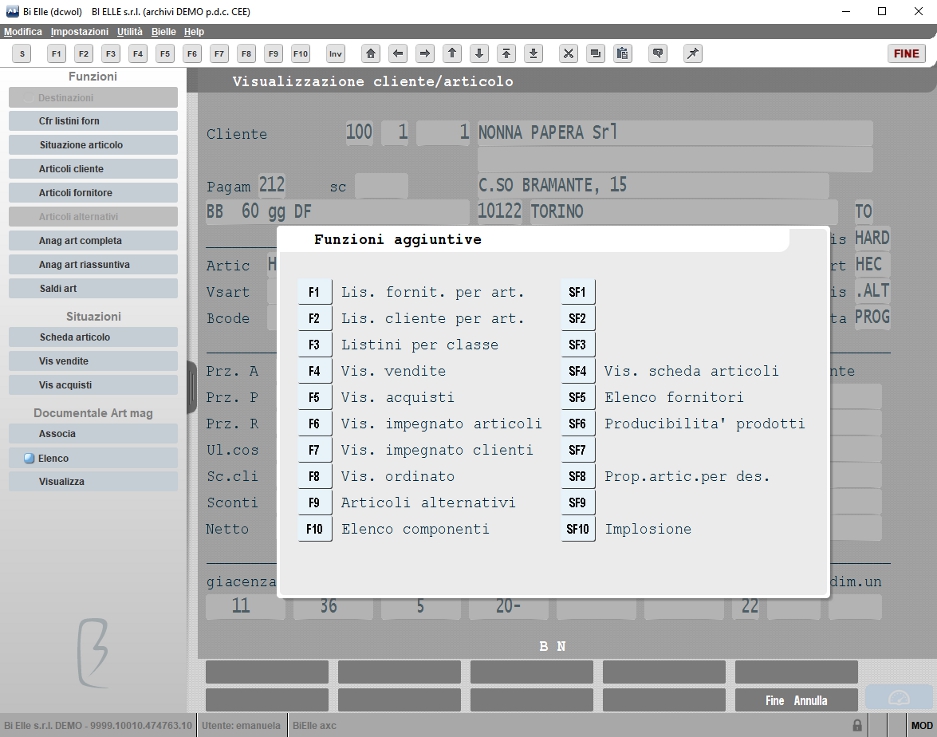
Task: Click the red FINE button
Action: (906, 54)
